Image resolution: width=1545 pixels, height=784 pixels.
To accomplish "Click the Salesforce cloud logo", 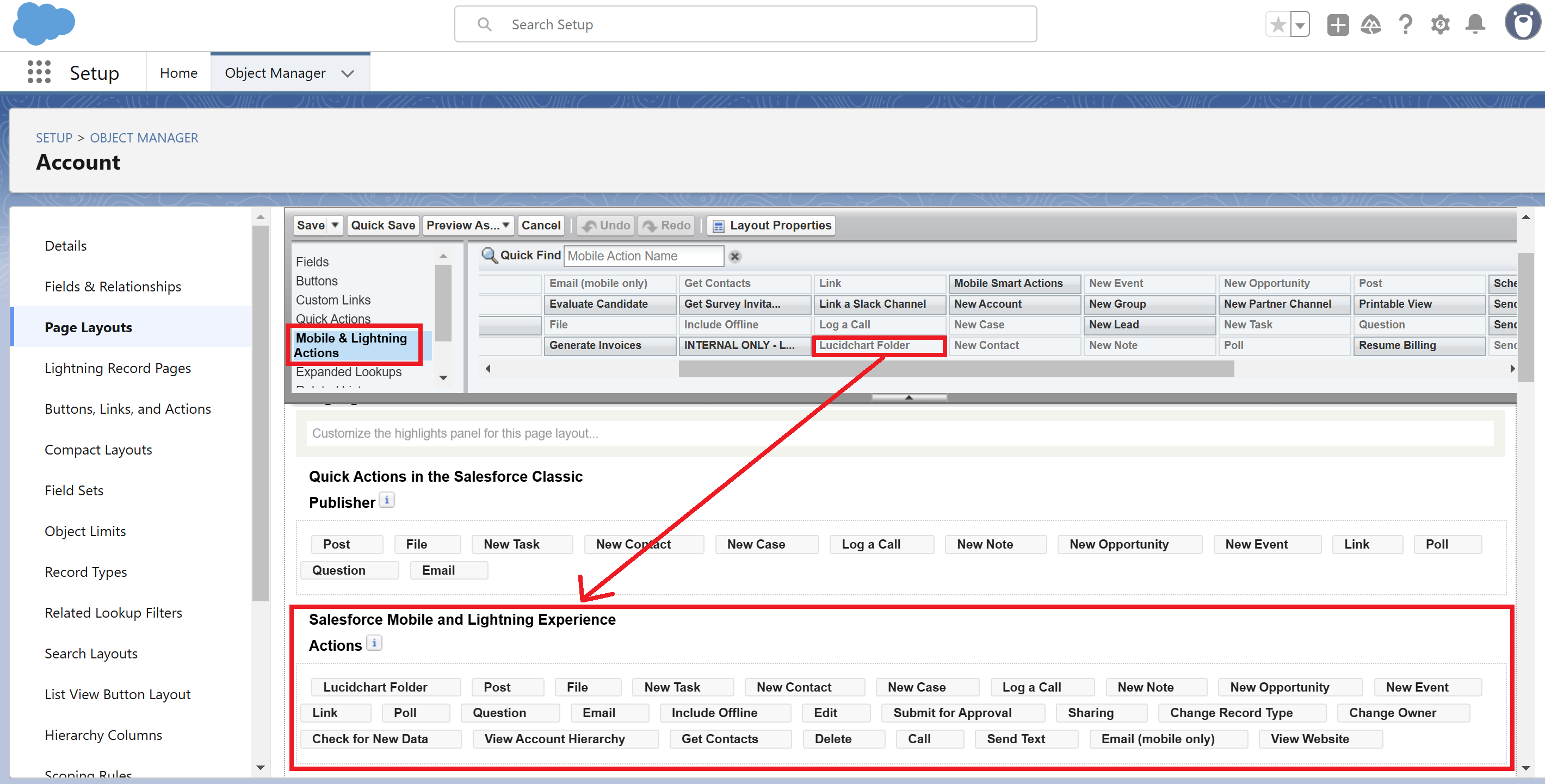I will point(44,23).
